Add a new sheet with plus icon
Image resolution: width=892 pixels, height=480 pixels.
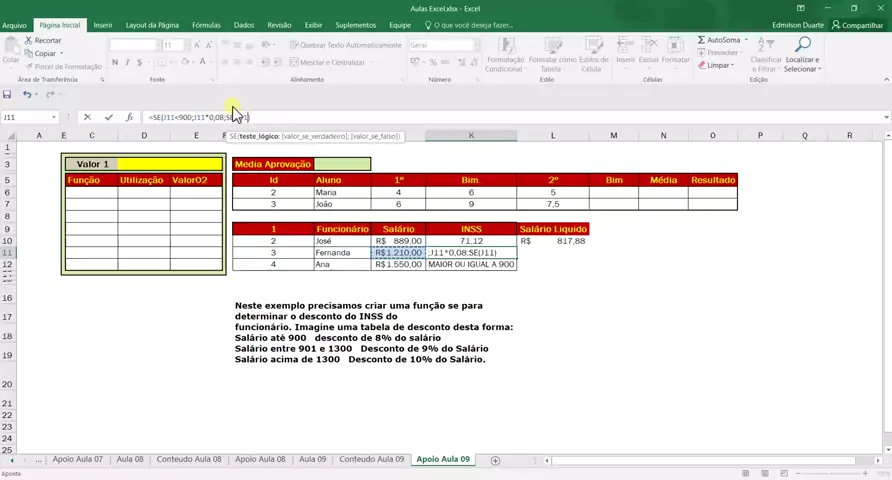click(x=495, y=460)
